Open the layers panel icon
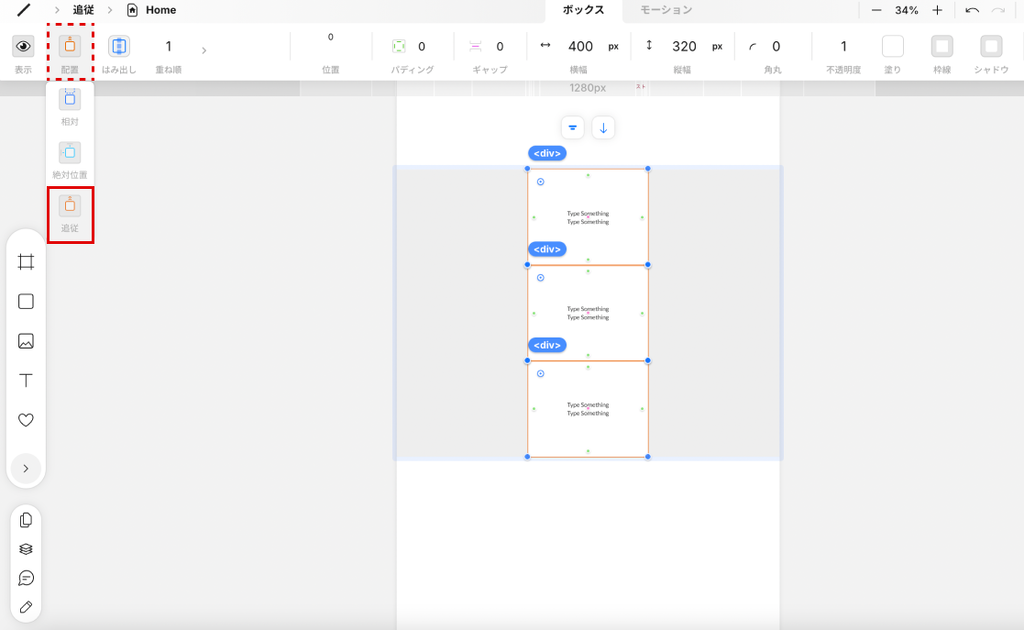 (x=26, y=549)
